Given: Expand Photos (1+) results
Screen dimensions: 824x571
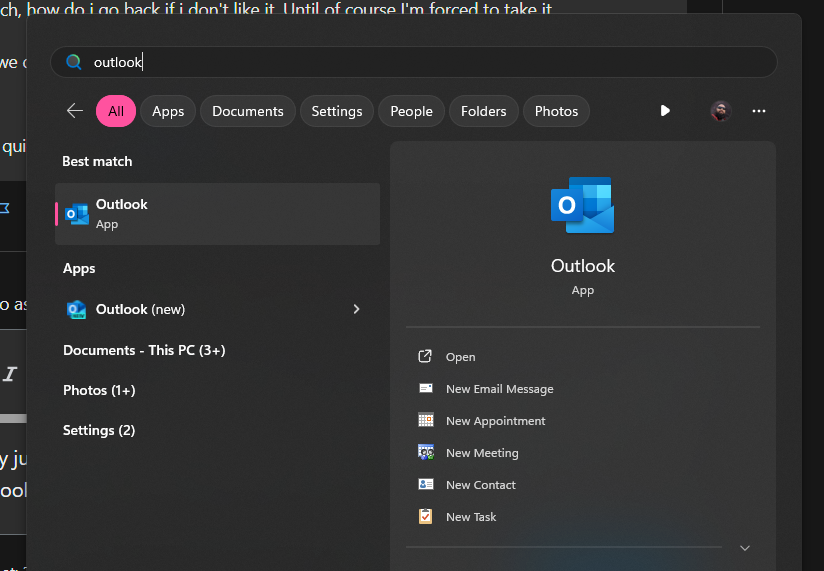Looking at the screenshot, I should coord(99,390).
